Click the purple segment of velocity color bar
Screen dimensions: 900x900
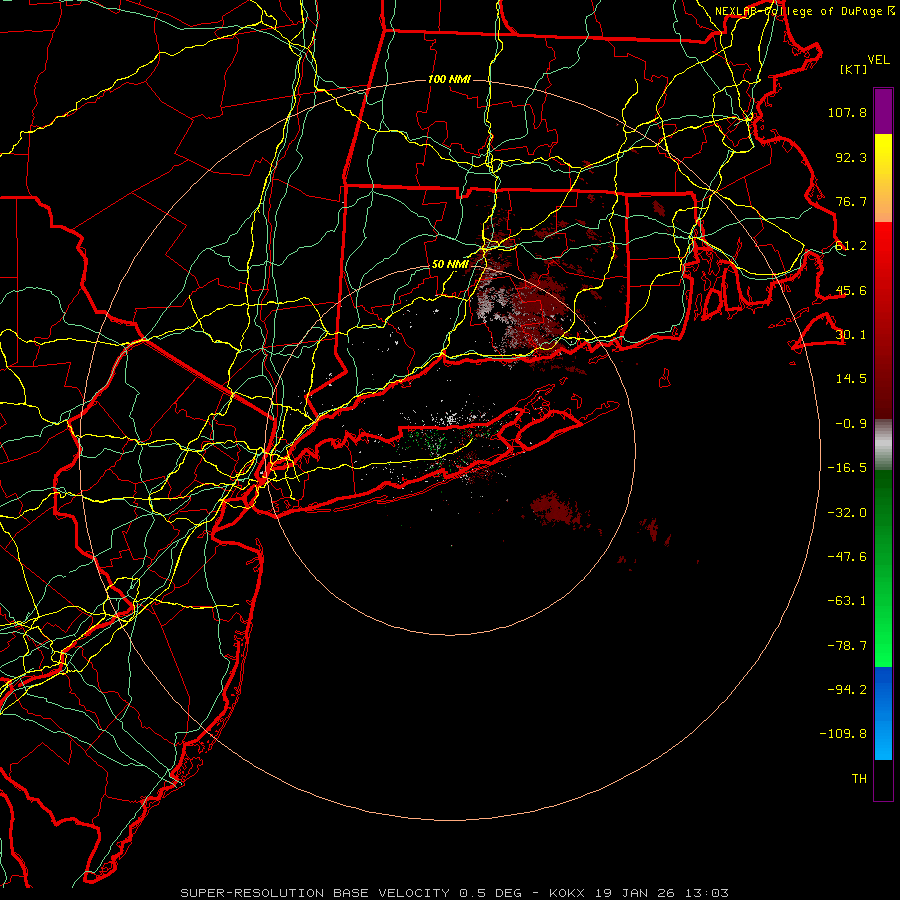(x=883, y=111)
